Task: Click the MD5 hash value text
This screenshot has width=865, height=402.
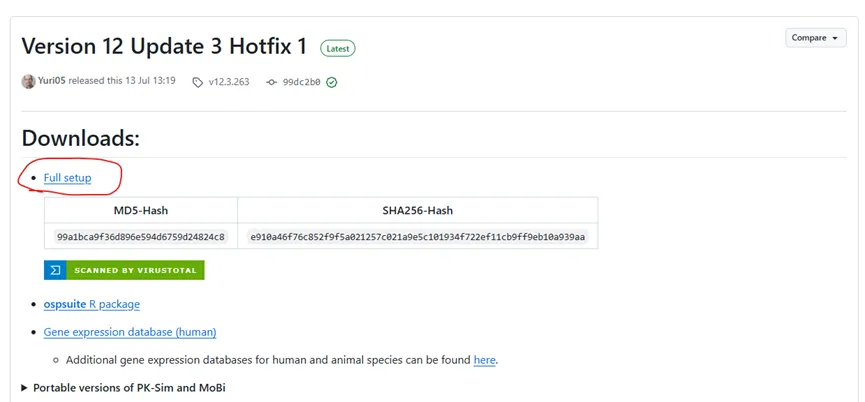Action: 141,237
